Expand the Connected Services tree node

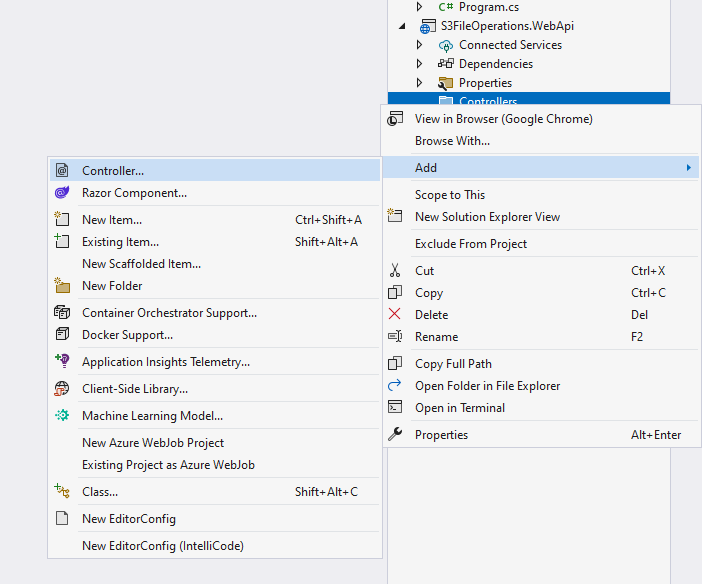pyautogui.click(x=420, y=45)
